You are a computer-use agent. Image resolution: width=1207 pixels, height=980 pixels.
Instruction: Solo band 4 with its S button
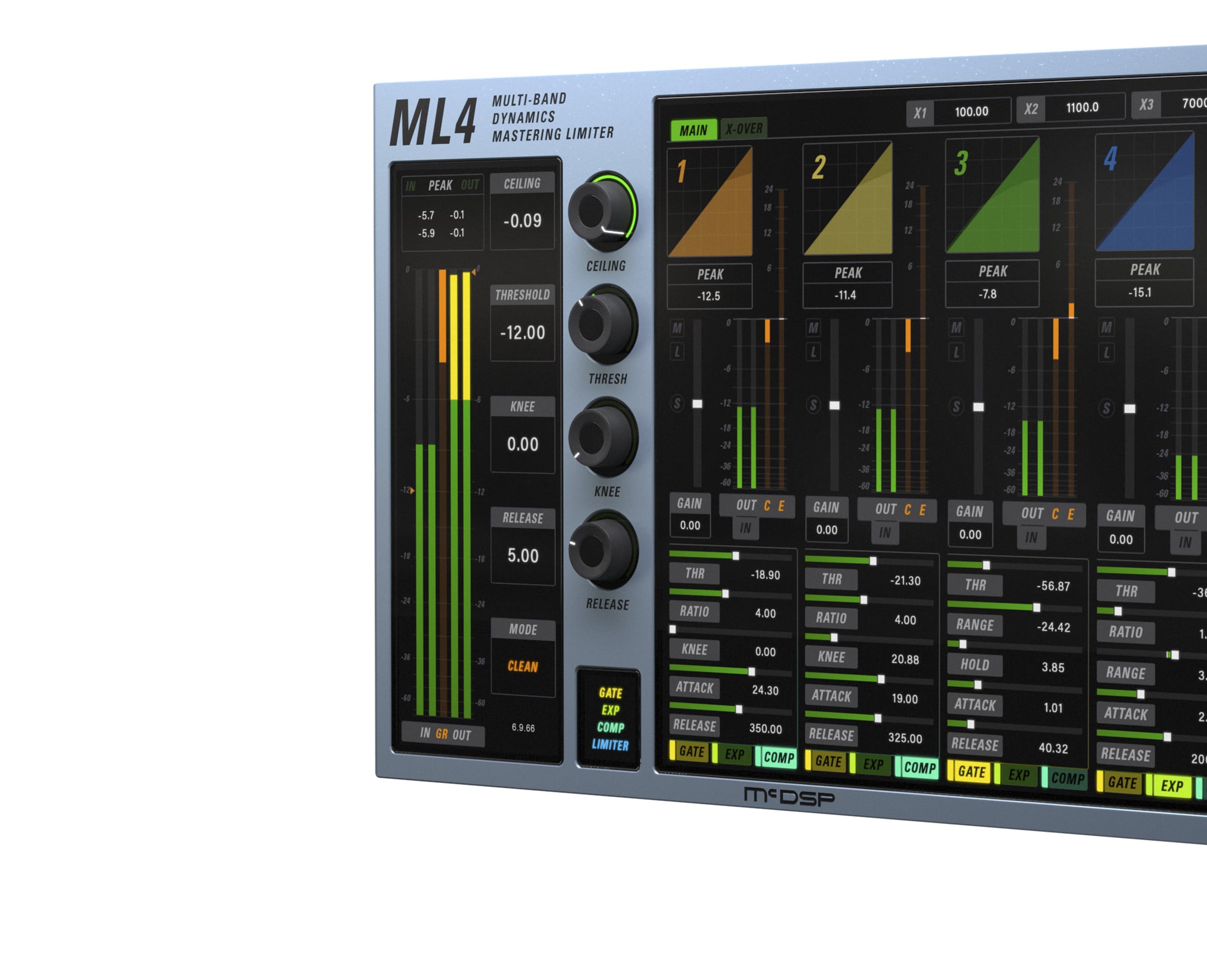tap(1106, 408)
